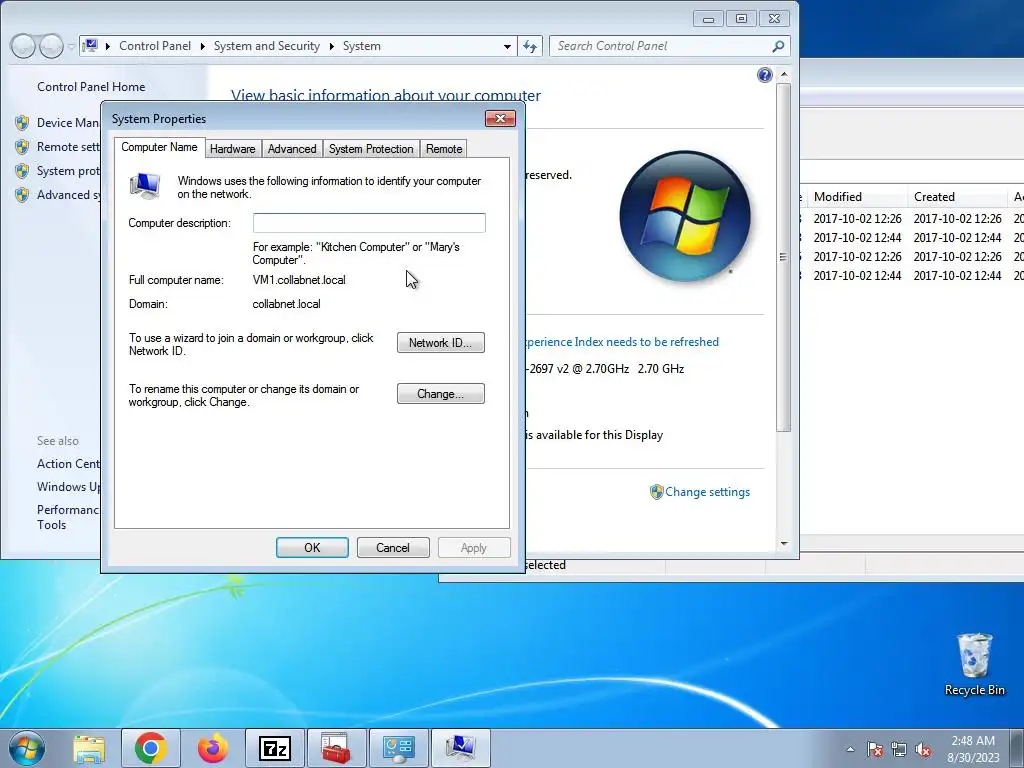1024x768 pixels.
Task: Click the network tray icon
Action: 899,749
